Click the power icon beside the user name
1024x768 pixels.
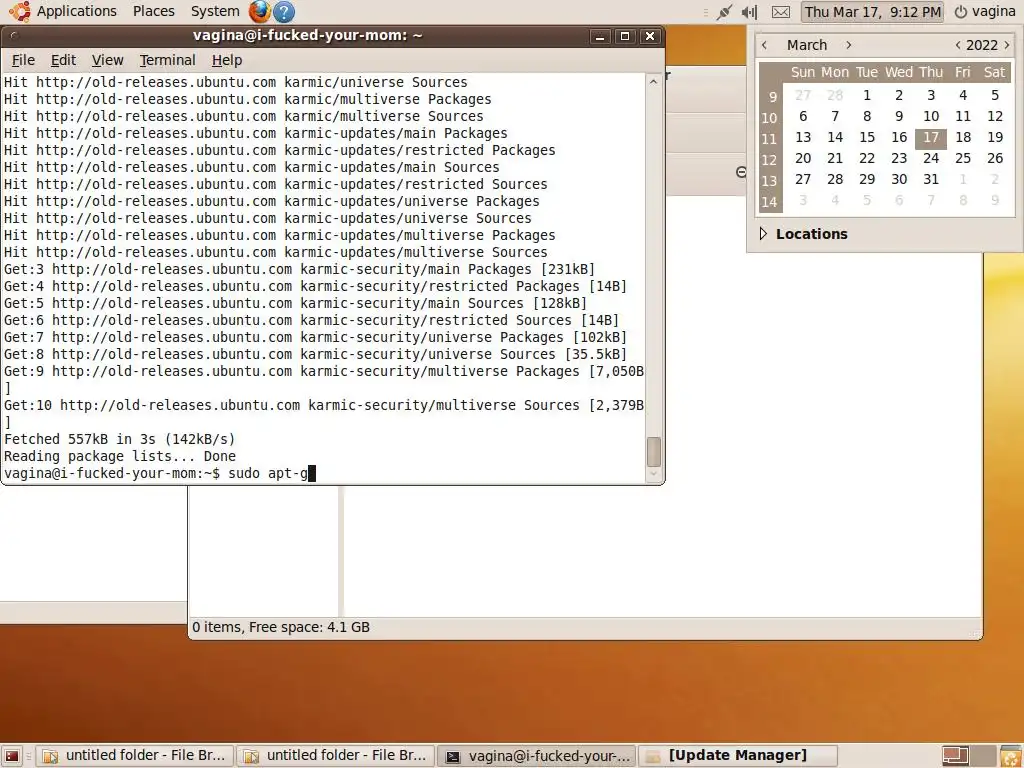coord(960,12)
